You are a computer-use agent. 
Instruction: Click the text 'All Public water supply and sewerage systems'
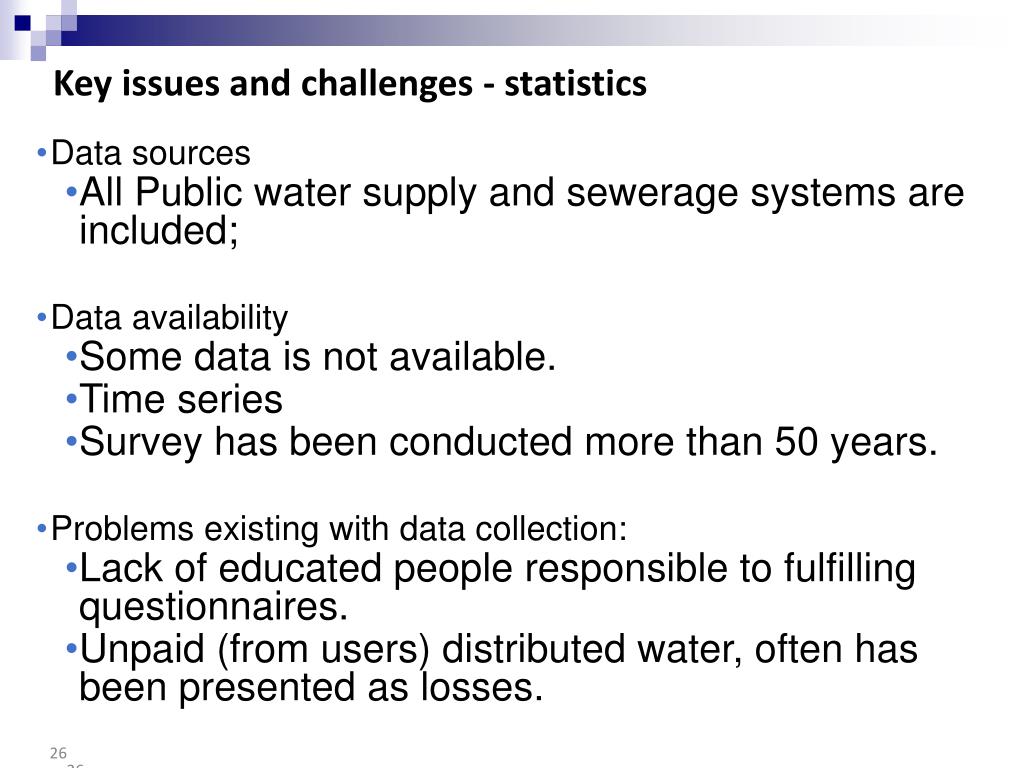point(488,193)
